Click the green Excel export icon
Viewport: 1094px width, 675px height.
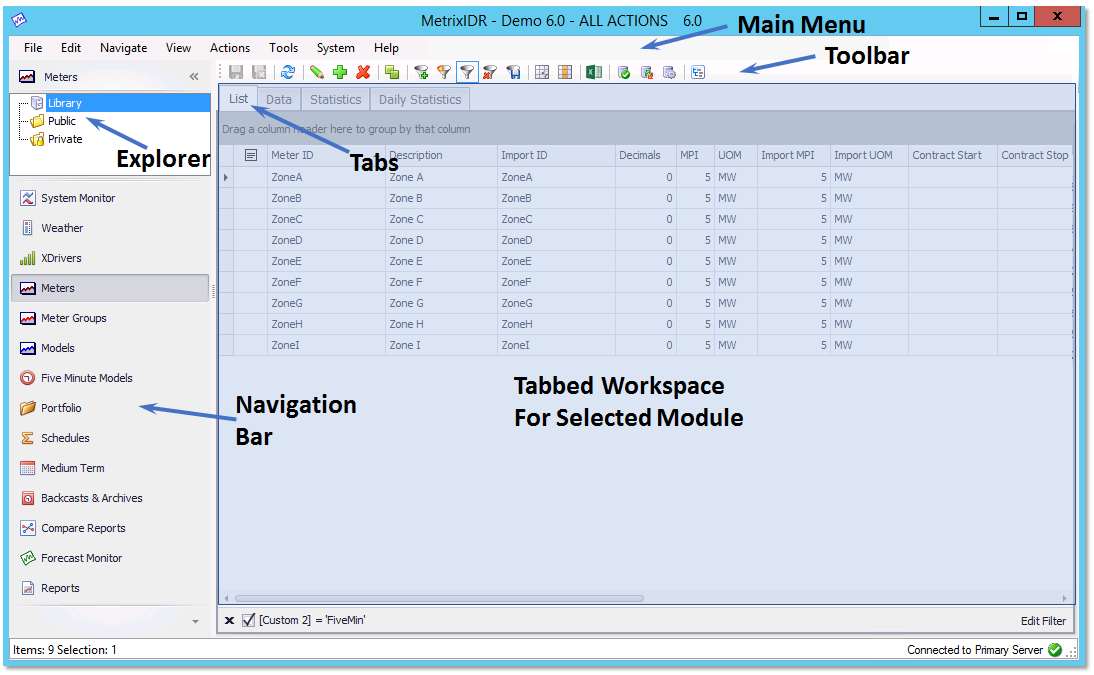click(x=594, y=72)
